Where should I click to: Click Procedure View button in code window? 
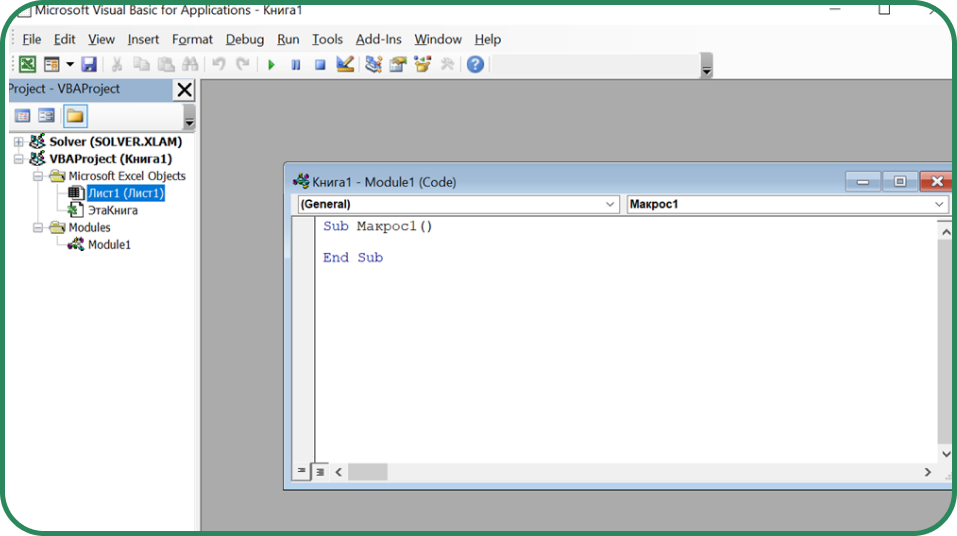(x=302, y=471)
